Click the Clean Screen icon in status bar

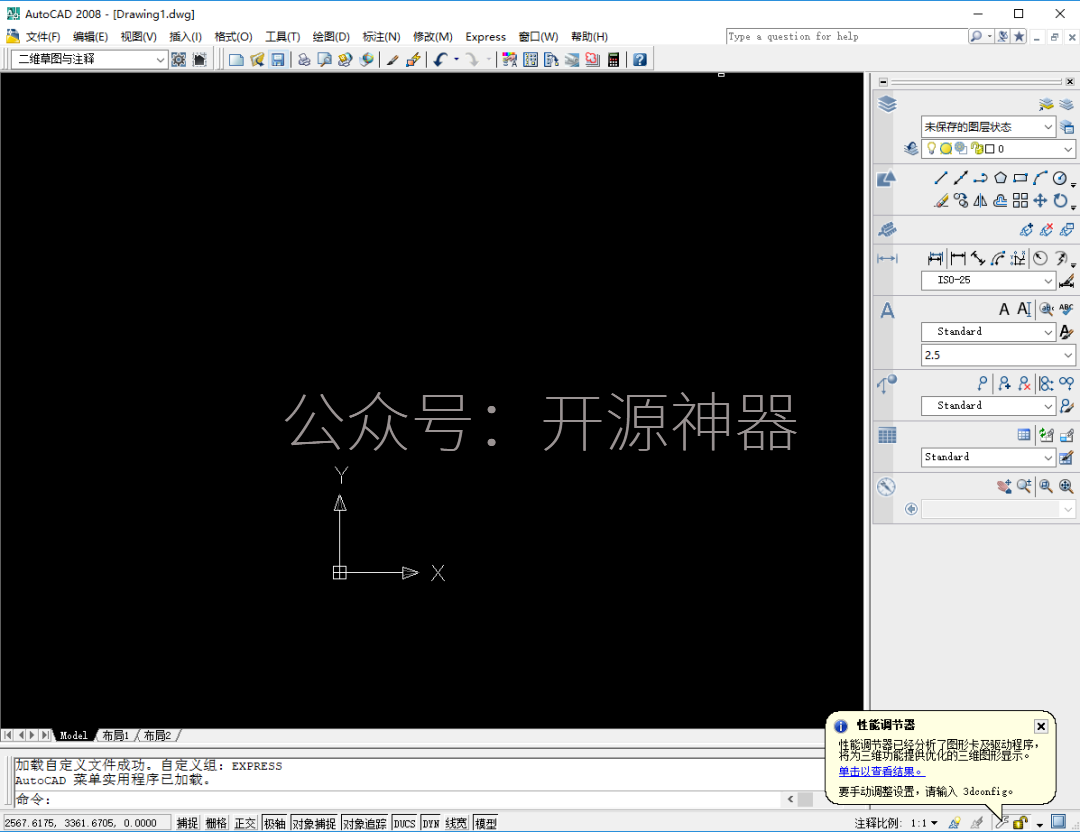[x=1058, y=822]
